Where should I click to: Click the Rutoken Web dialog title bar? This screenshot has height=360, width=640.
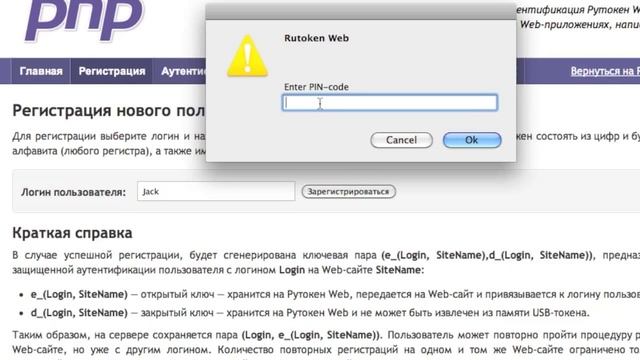(361, 12)
